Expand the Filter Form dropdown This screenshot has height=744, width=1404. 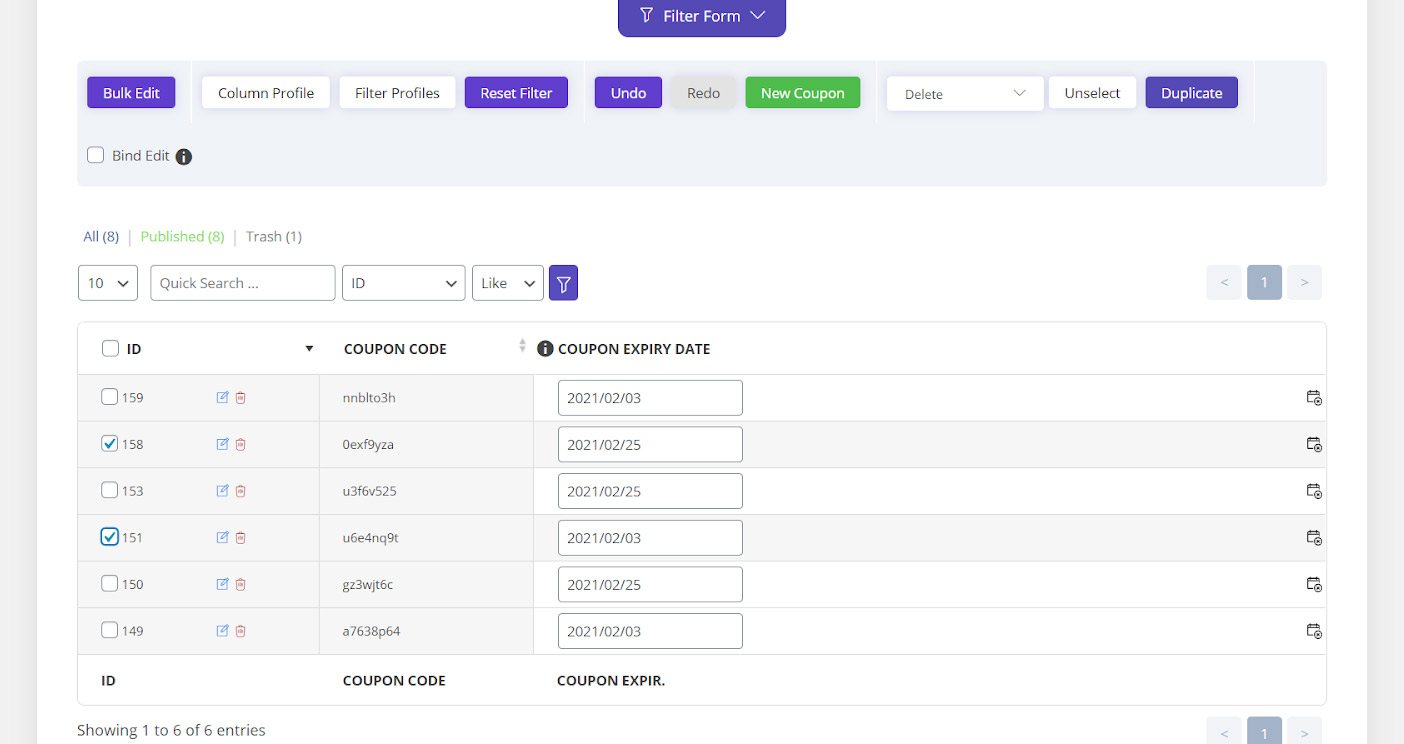(x=702, y=16)
